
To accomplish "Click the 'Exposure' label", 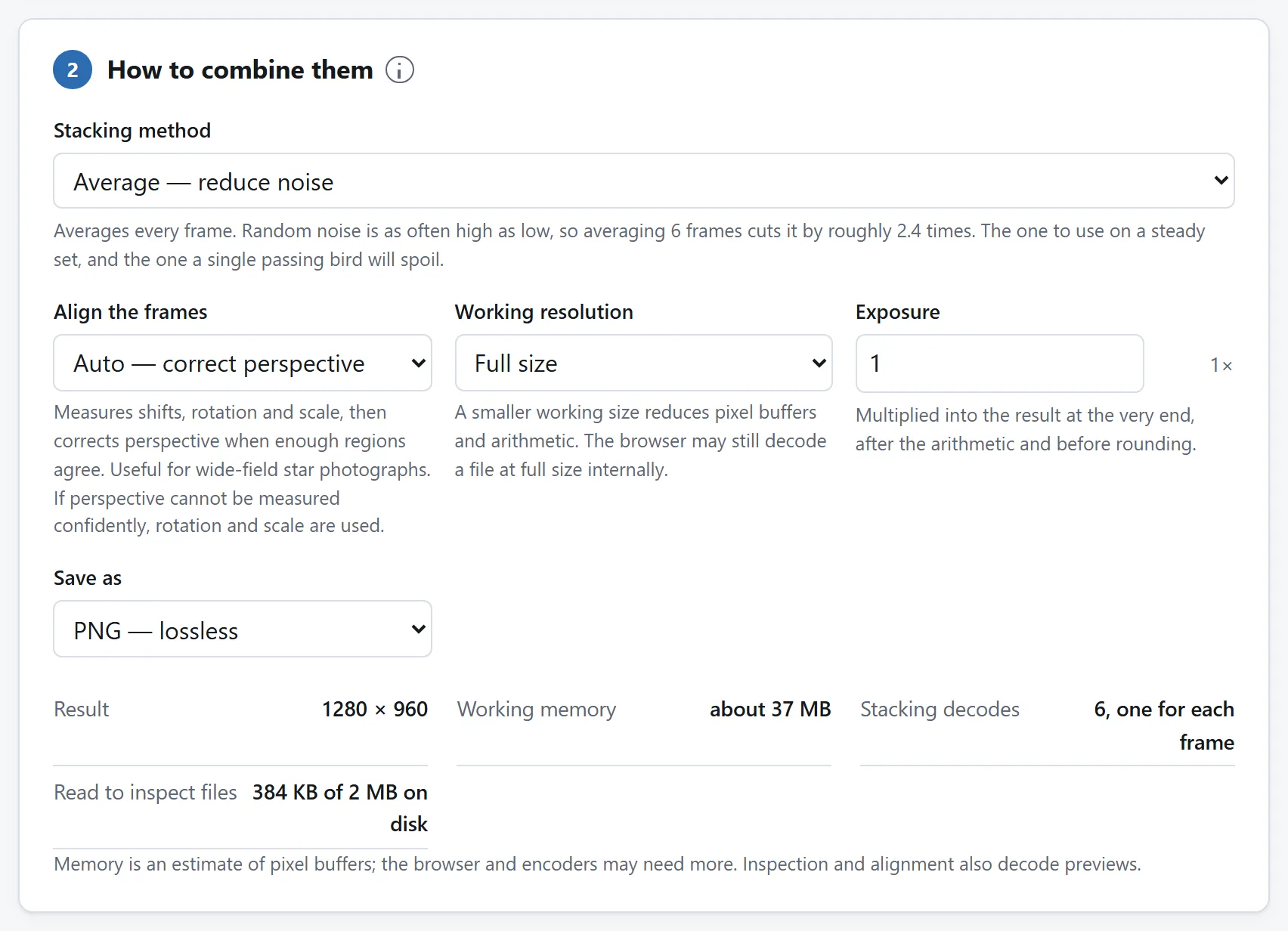I will coord(898,312).
